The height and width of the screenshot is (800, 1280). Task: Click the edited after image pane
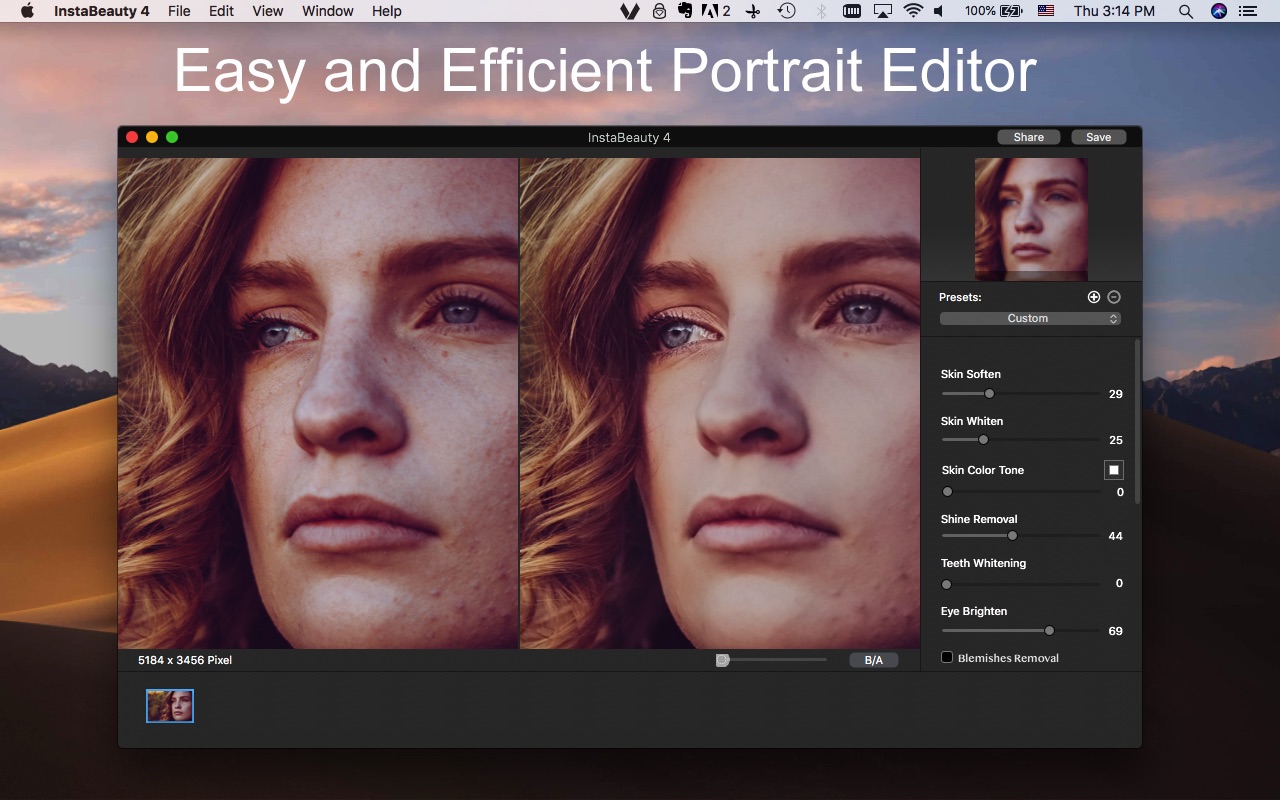pyautogui.click(x=720, y=403)
